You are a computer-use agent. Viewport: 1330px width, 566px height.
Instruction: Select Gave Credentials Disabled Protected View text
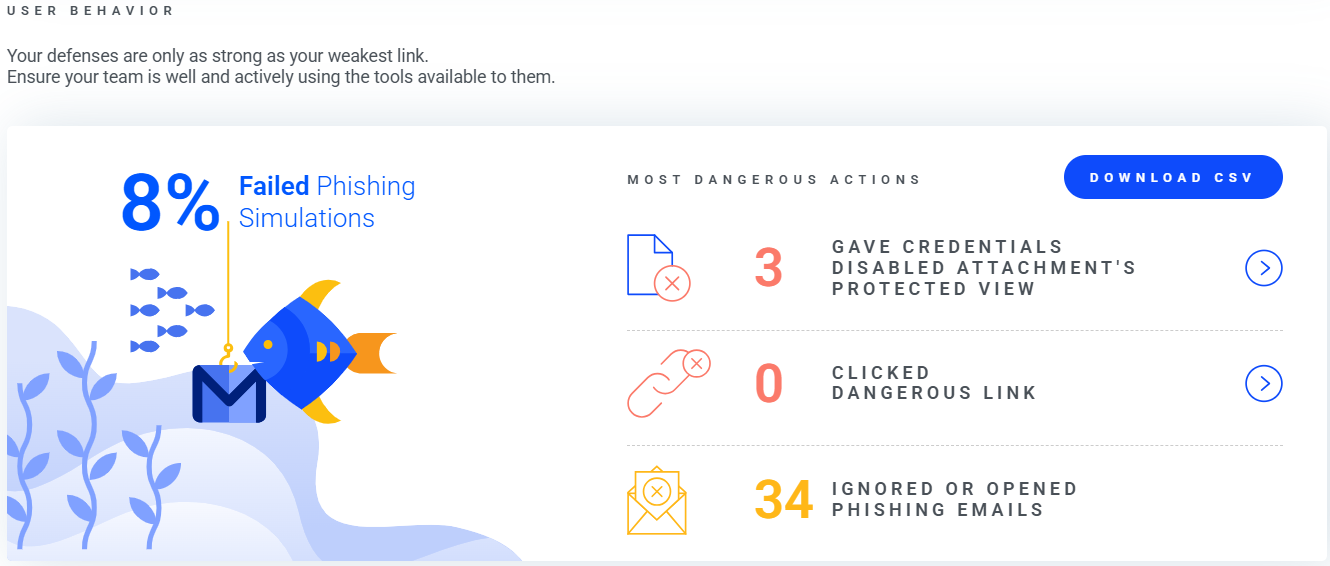(x=984, y=268)
